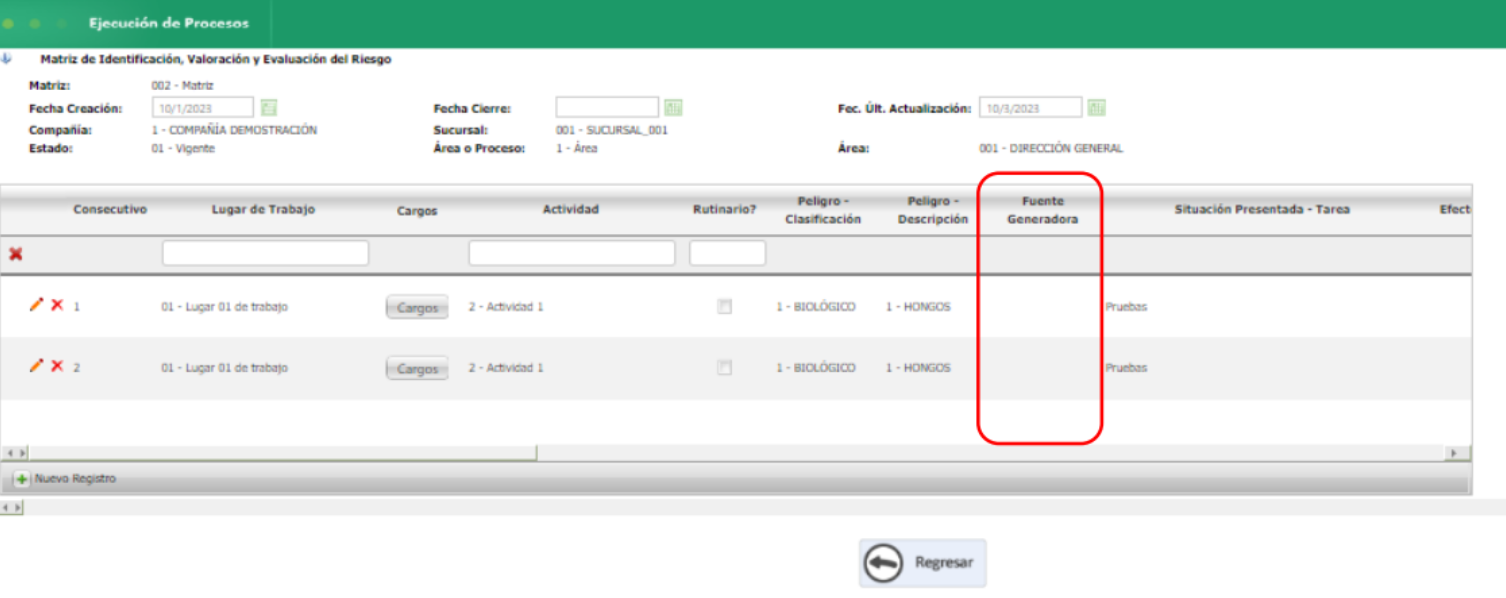
Task: Click 'Pruebas' cell in row 2
Action: (1126, 368)
